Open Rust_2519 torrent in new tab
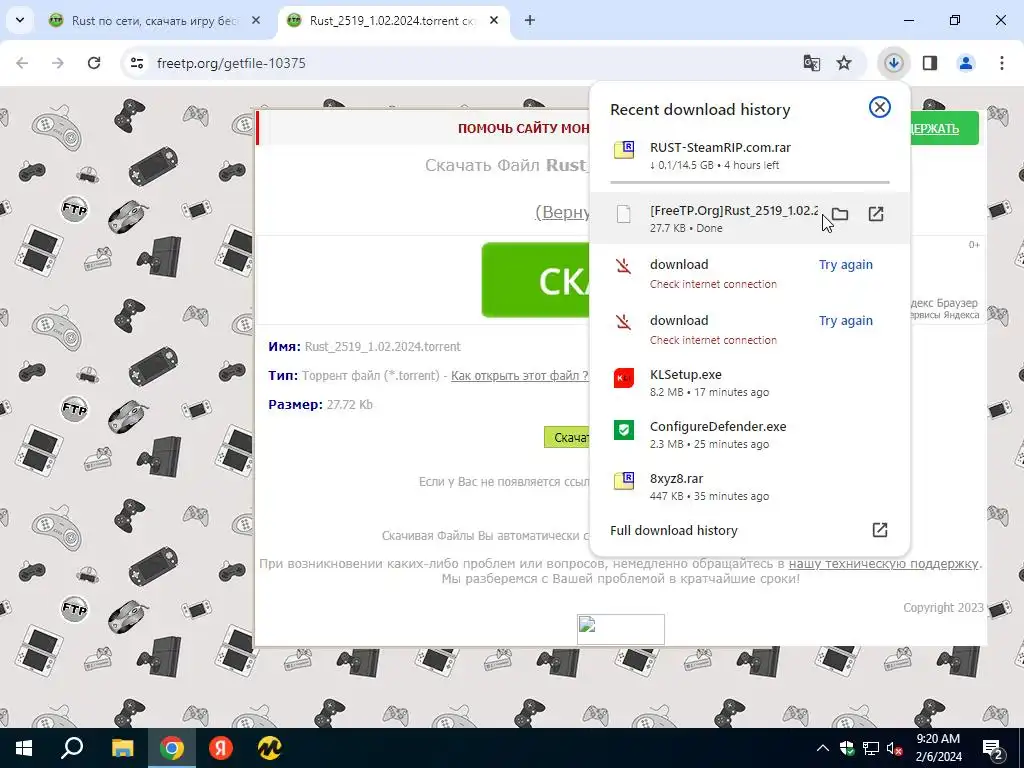This screenshot has height=768, width=1024. click(x=876, y=214)
